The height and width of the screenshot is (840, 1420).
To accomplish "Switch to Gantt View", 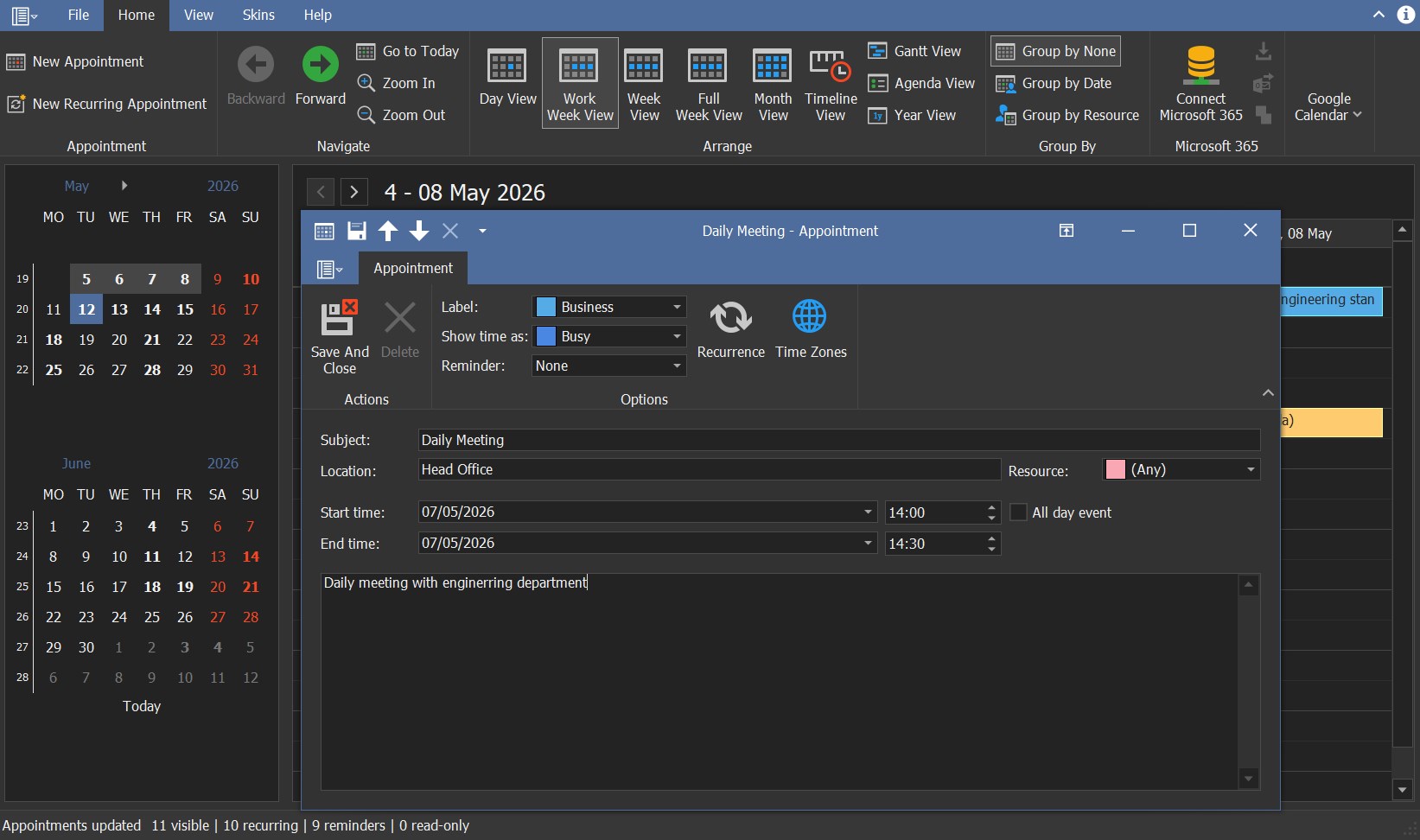I will tap(914, 51).
